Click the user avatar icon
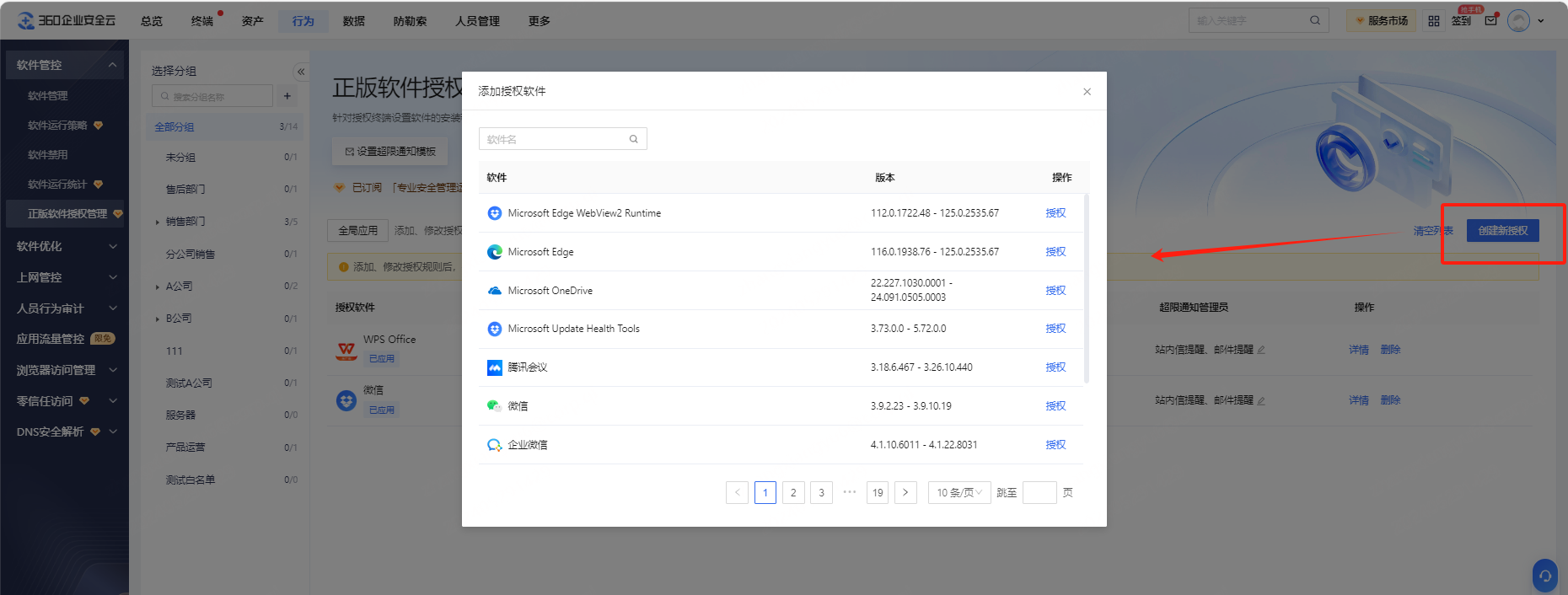The width and height of the screenshot is (1568, 595). pos(1519,20)
